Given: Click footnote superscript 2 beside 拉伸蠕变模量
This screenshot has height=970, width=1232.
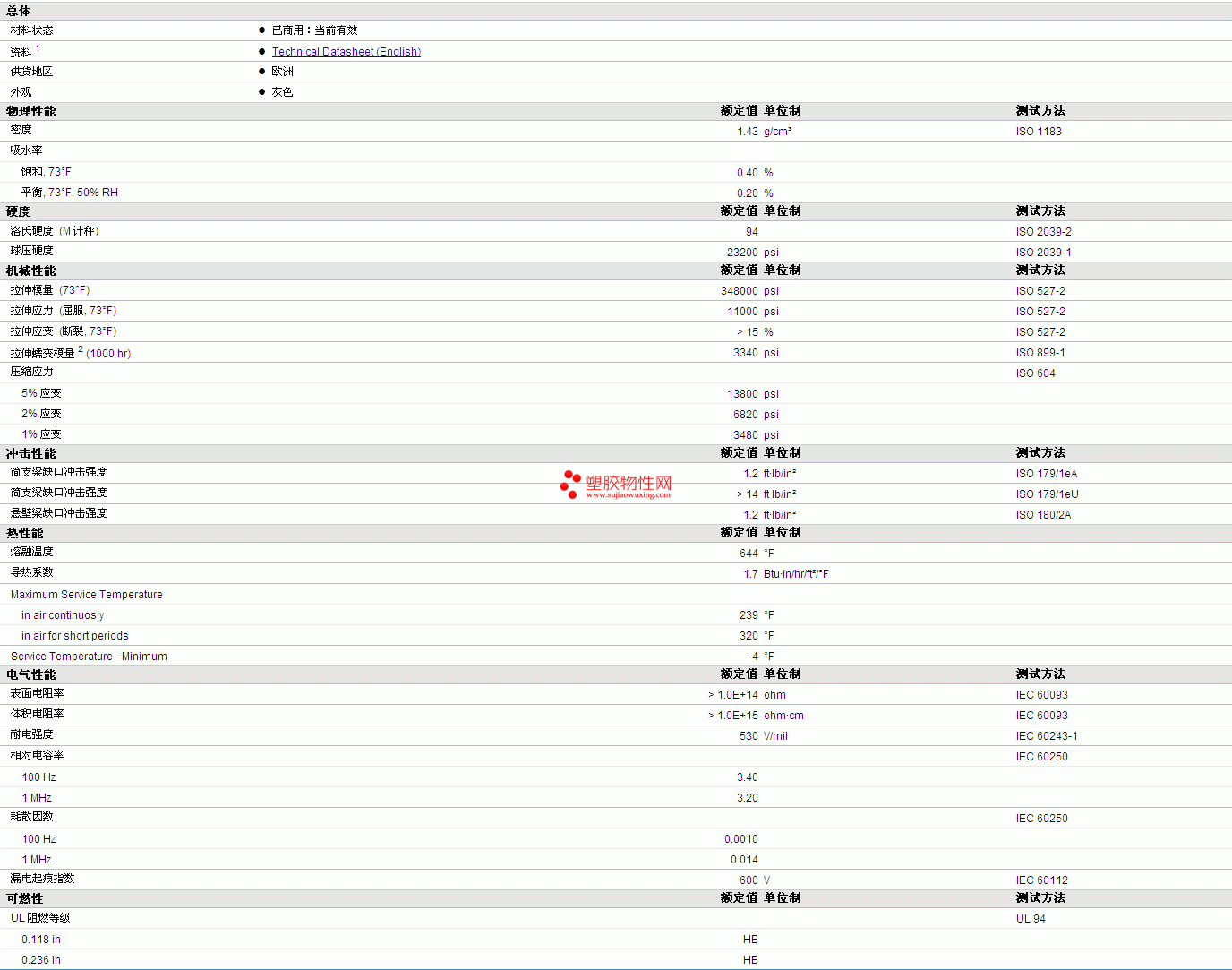Looking at the screenshot, I should [81, 349].
